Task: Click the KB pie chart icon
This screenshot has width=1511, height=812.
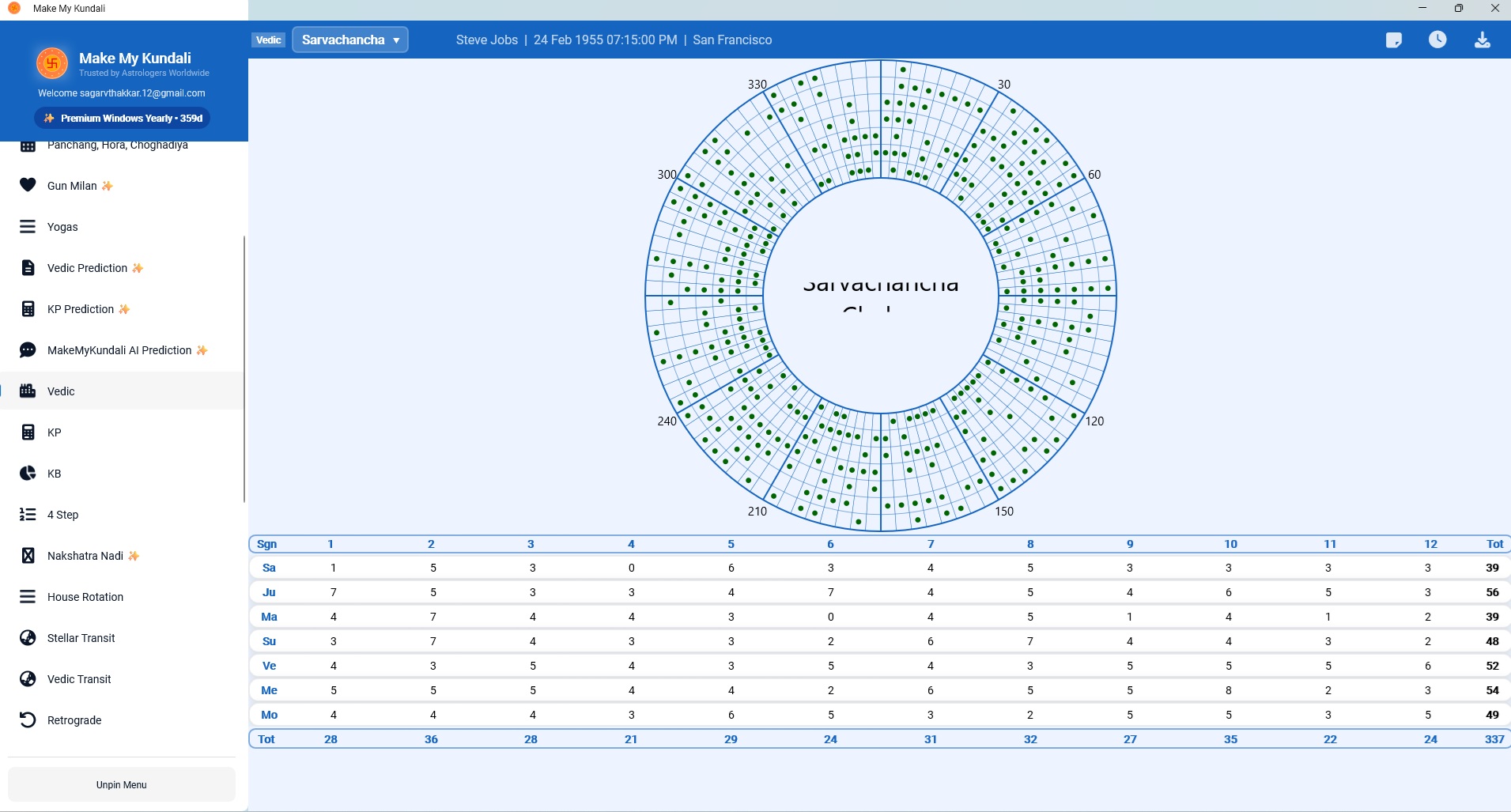Action: [x=28, y=474]
